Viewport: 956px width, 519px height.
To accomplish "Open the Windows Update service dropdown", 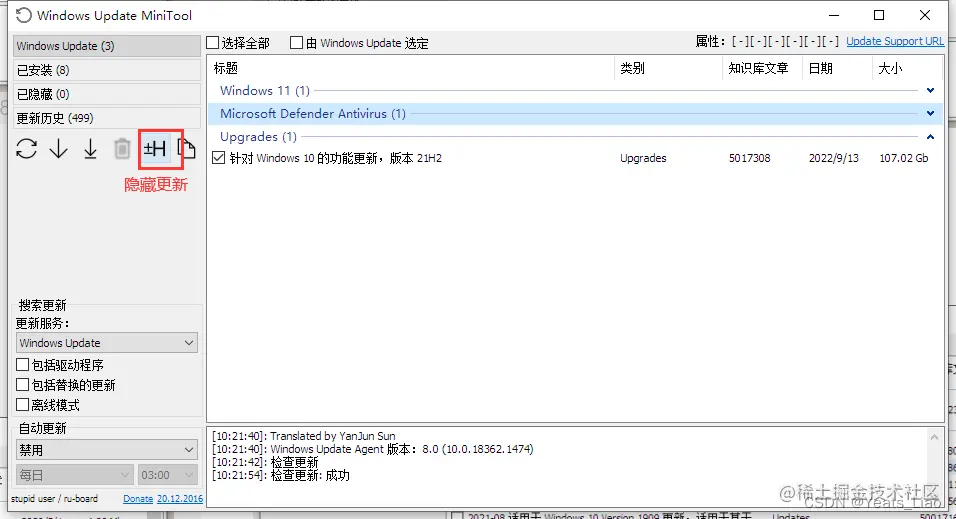I will click(107, 343).
